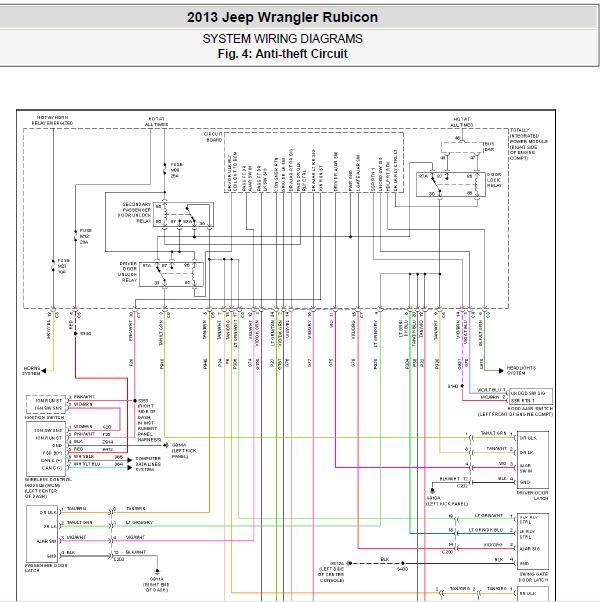This screenshot has width=600, height=602.
Task: Click the 'HORN SYSTEM' label
Action: tap(31, 371)
